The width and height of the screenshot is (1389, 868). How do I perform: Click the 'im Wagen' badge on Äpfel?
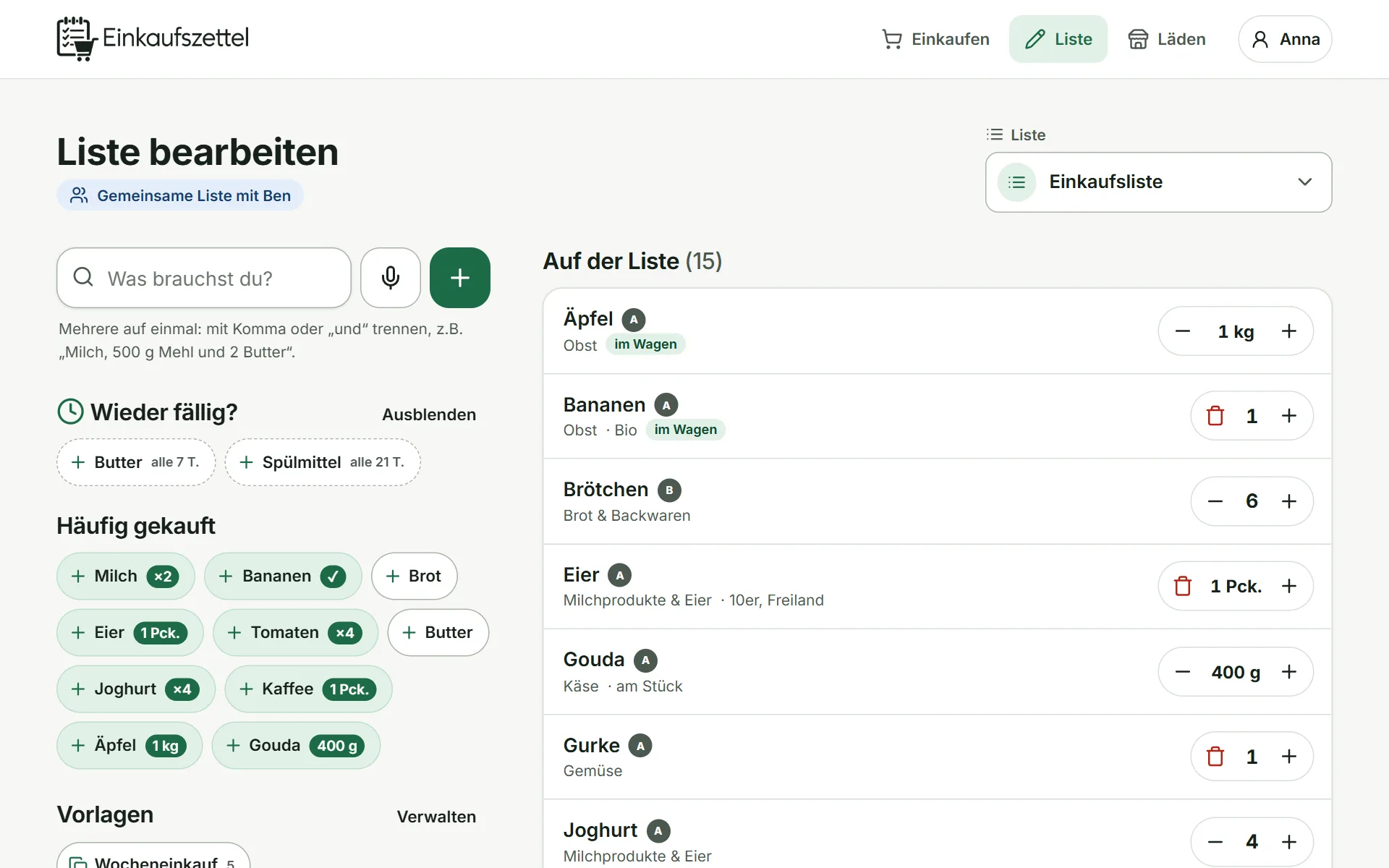point(645,344)
